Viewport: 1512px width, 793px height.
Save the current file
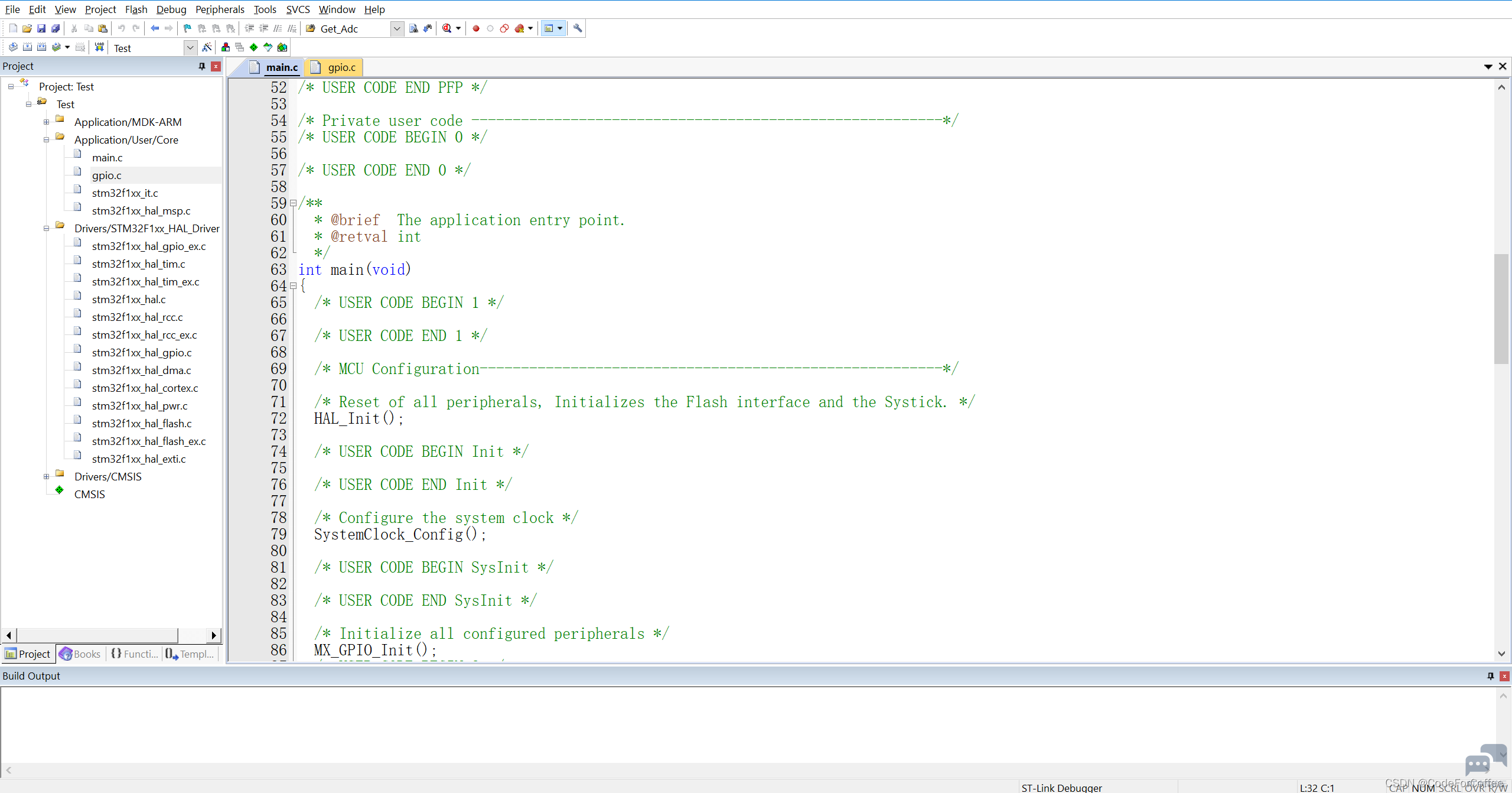coord(41,28)
